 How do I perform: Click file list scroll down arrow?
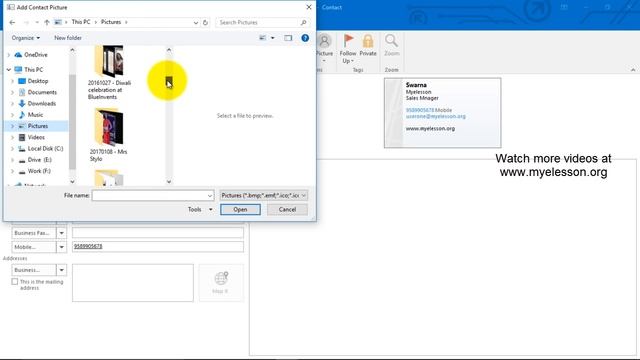pyautogui.click(x=169, y=182)
